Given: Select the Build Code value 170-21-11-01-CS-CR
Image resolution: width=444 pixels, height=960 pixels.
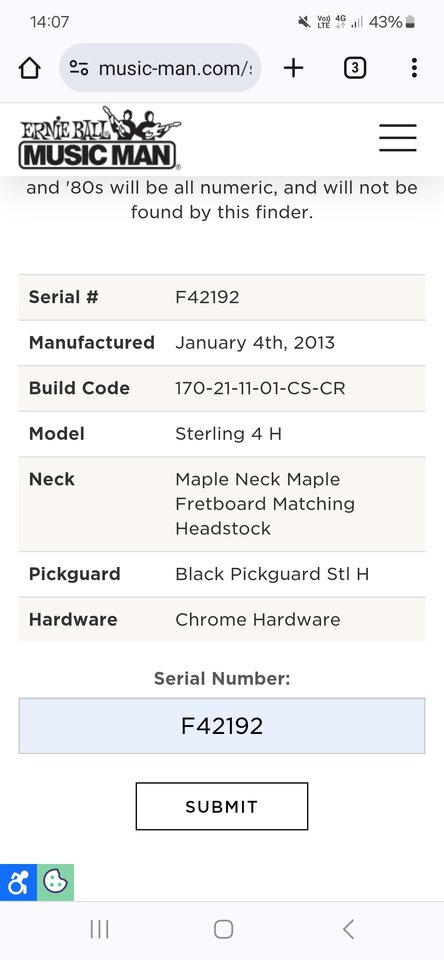Looking at the screenshot, I should [260, 388].
